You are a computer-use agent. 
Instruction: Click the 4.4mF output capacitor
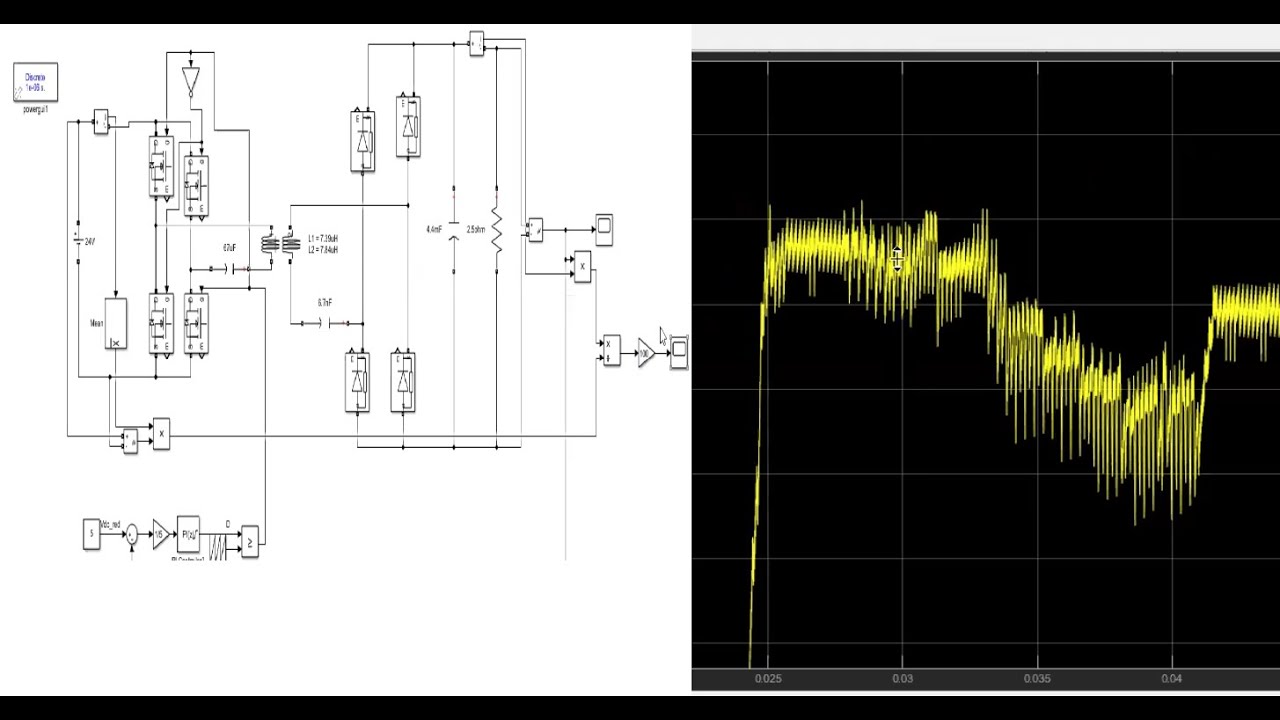[453, 230]
